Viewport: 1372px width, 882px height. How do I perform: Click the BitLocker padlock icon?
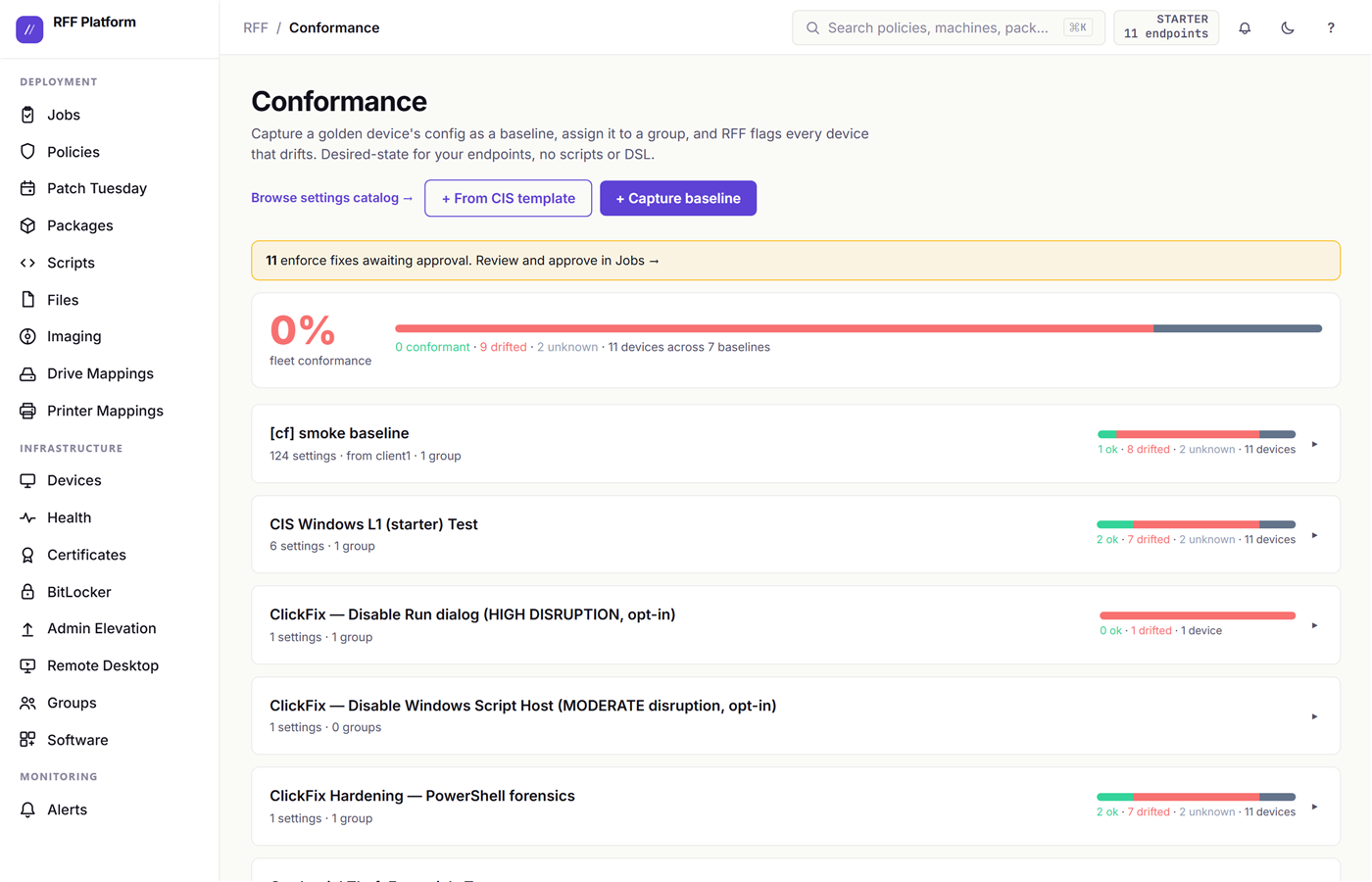27,592
